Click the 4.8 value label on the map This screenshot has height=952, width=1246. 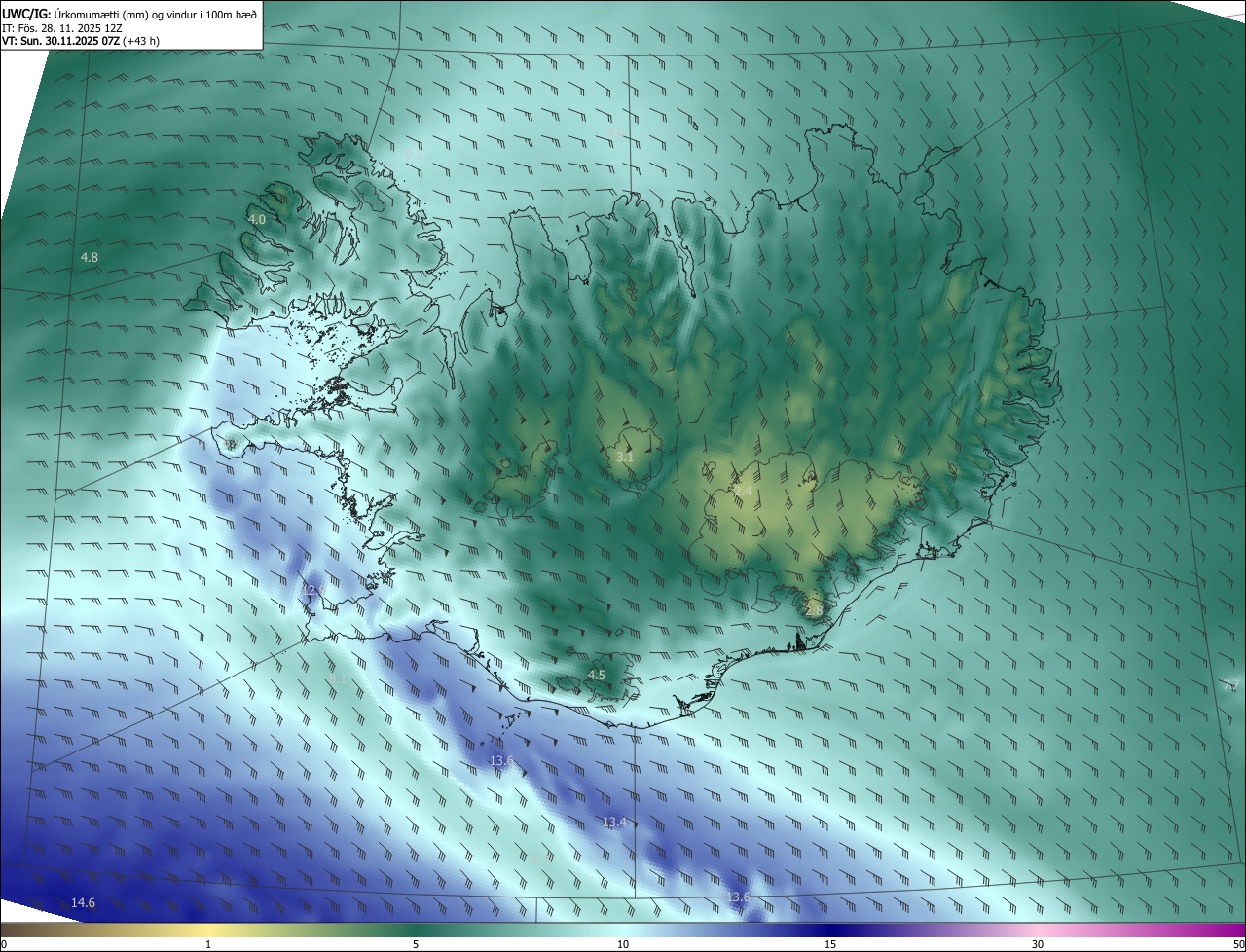(90, 258)
